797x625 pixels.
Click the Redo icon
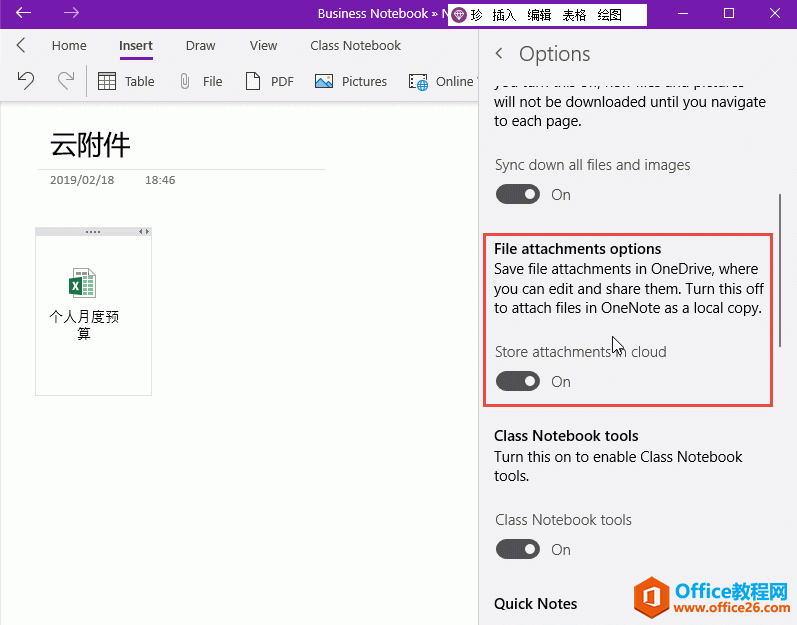[66, 81]
